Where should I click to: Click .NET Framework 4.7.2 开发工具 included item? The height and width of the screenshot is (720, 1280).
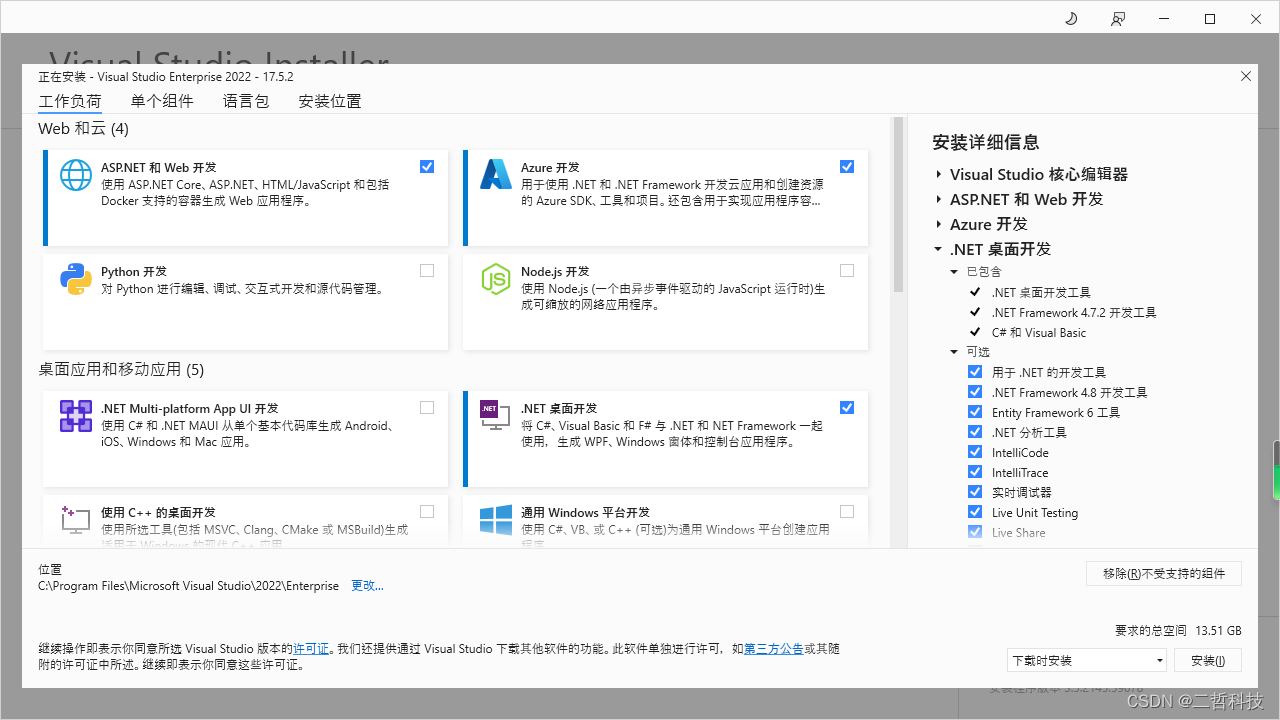pos(1074,313)
